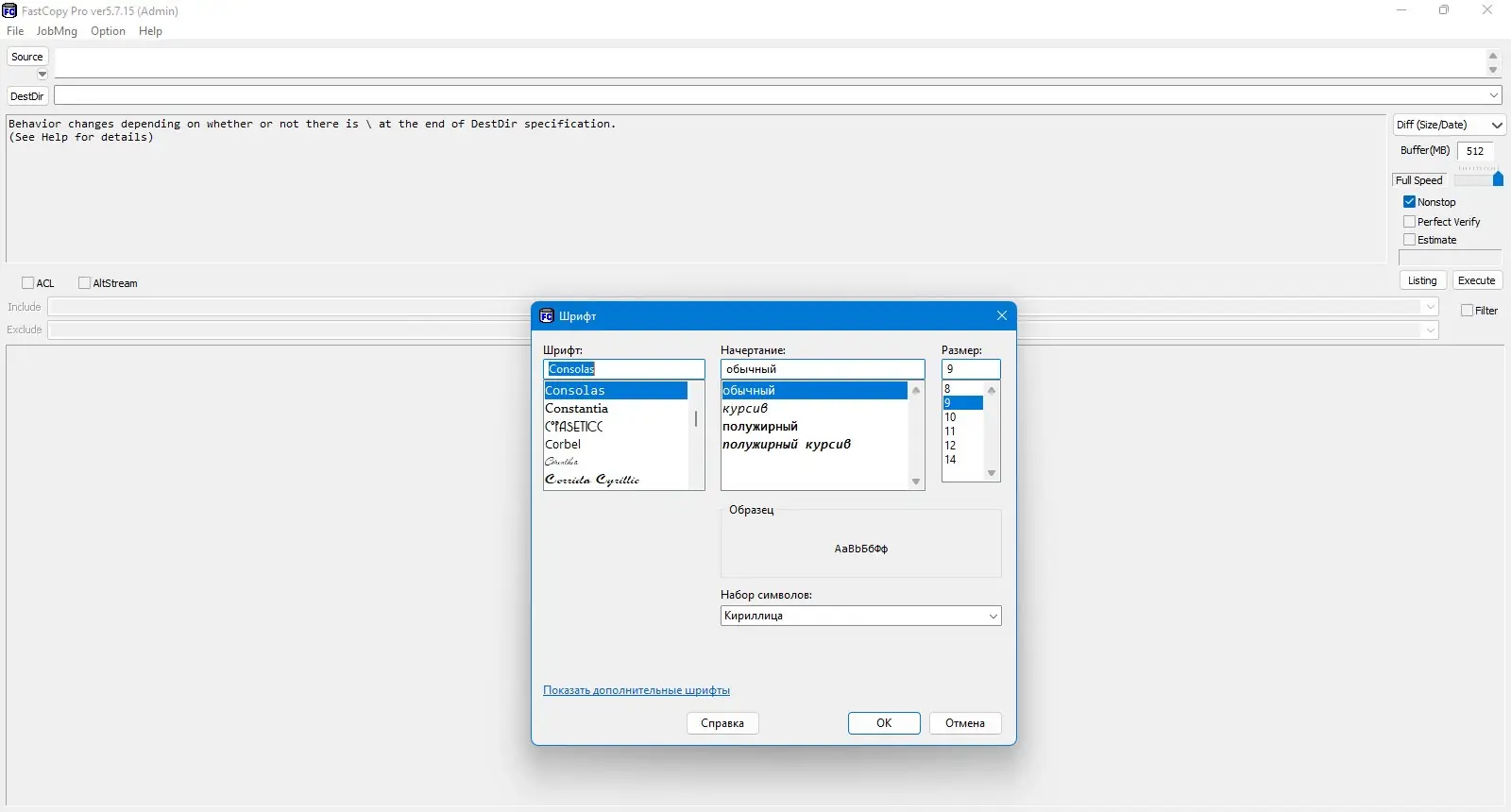
Task: Select обычный in the style list
Action: (x=814, y=391)
